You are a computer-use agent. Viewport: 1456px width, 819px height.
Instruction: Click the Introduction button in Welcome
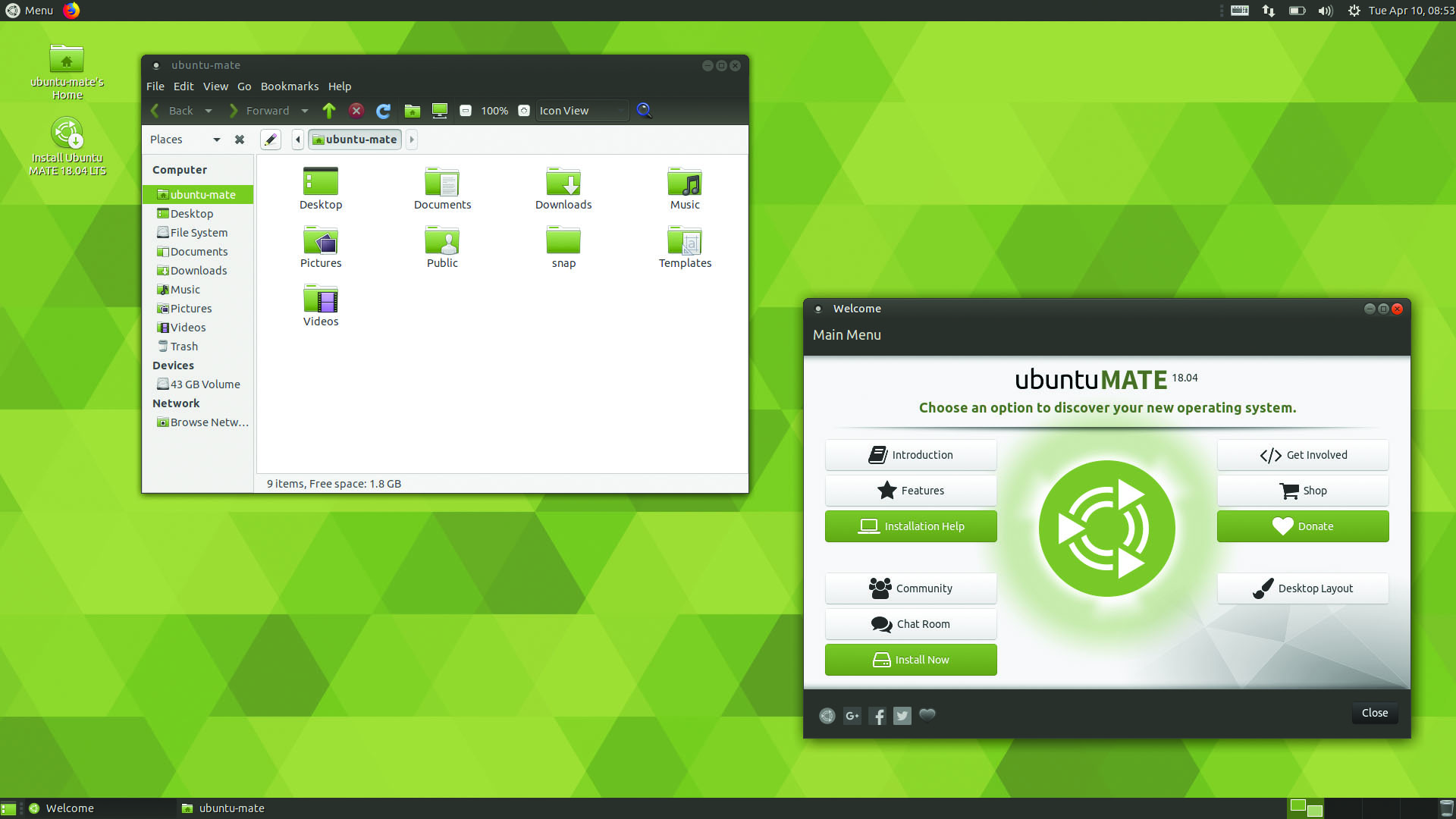pyautogui.click(x=911, y=455)
